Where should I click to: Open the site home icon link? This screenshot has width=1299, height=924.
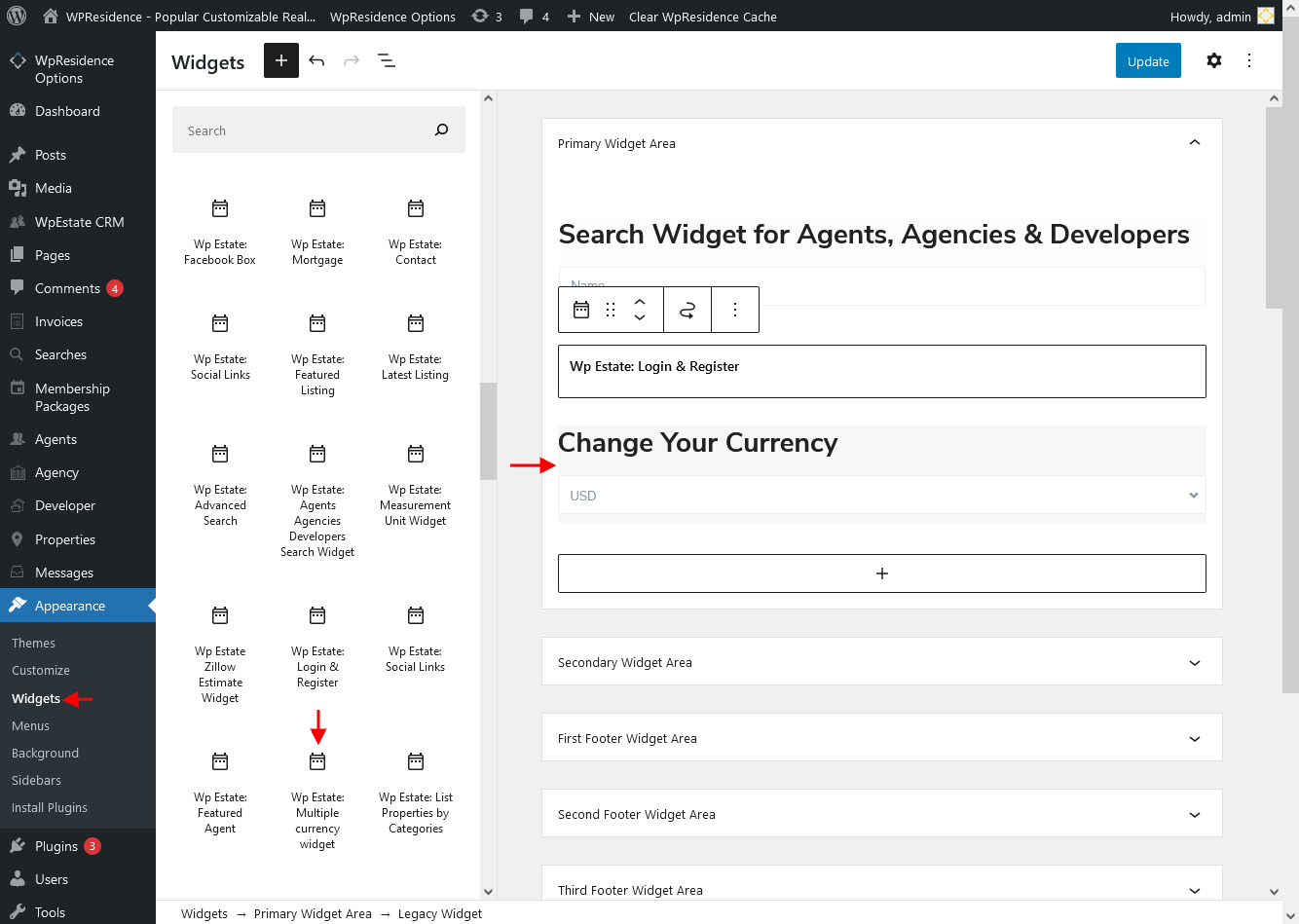[51, 16]
